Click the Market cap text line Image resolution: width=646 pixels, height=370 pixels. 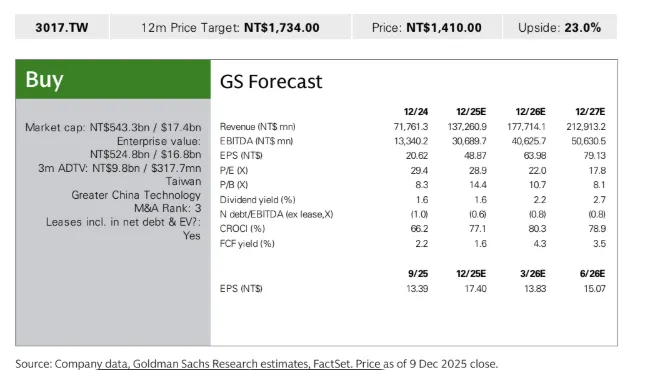[x=113, y=127]
